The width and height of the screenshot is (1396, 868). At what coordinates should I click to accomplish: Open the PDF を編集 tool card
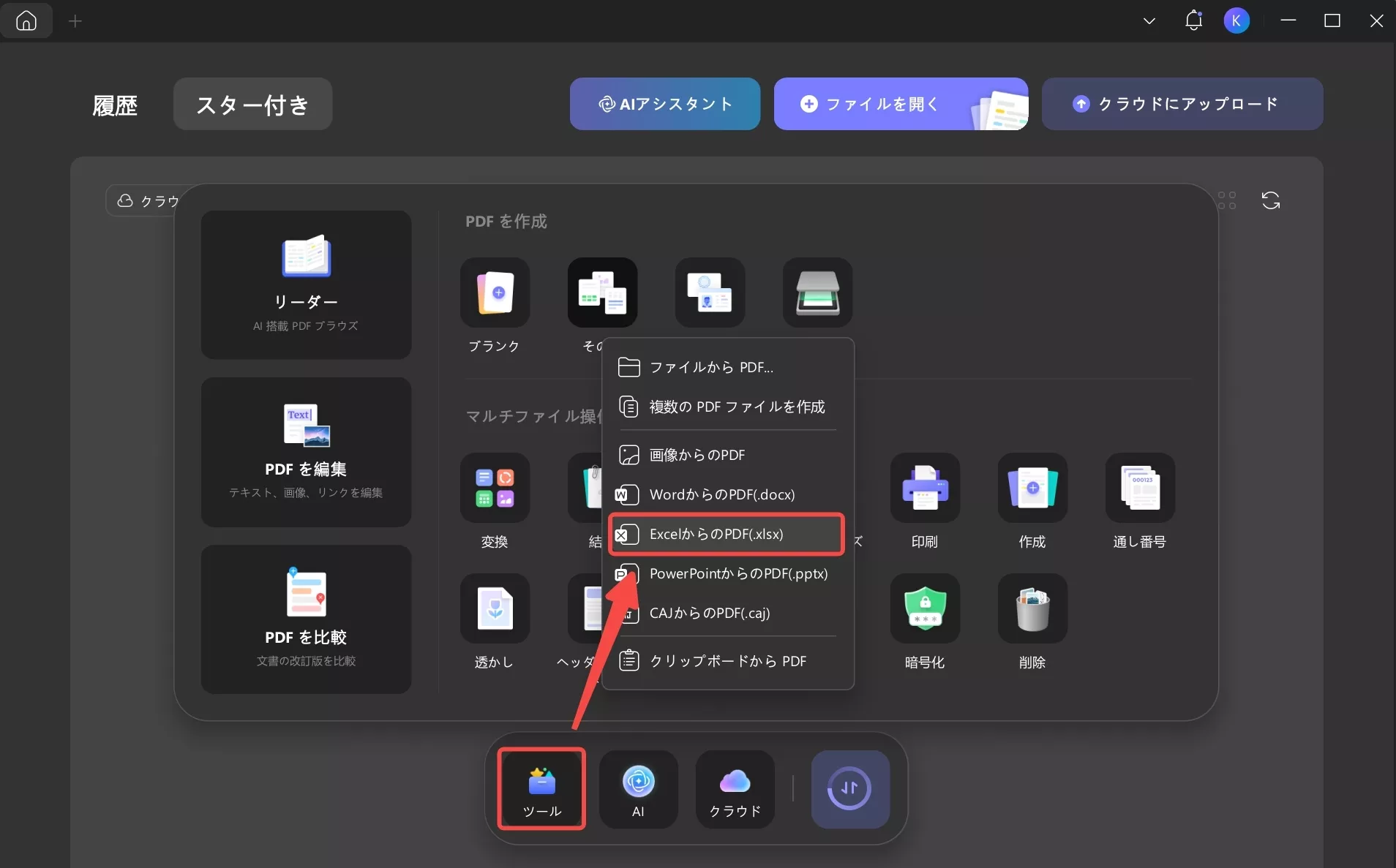click(x=306, y=452)
